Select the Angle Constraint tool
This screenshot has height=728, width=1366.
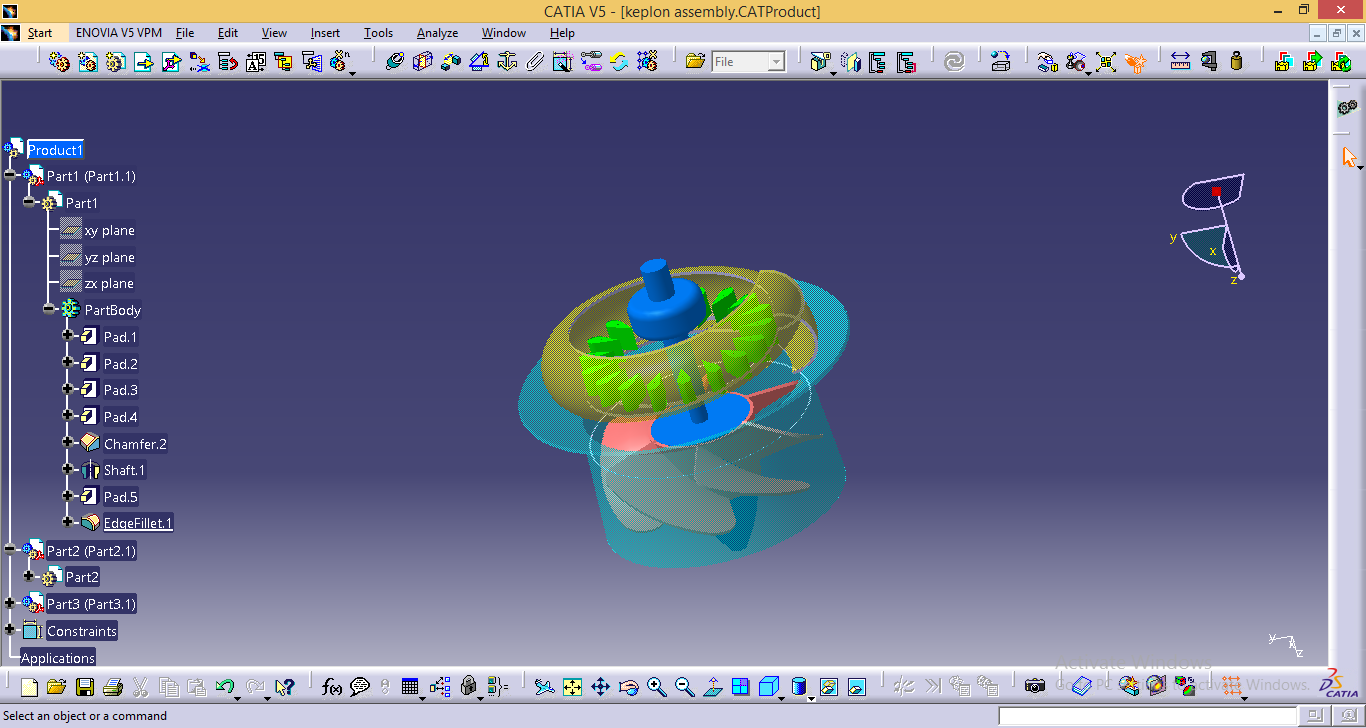click(x=479, y=62)
